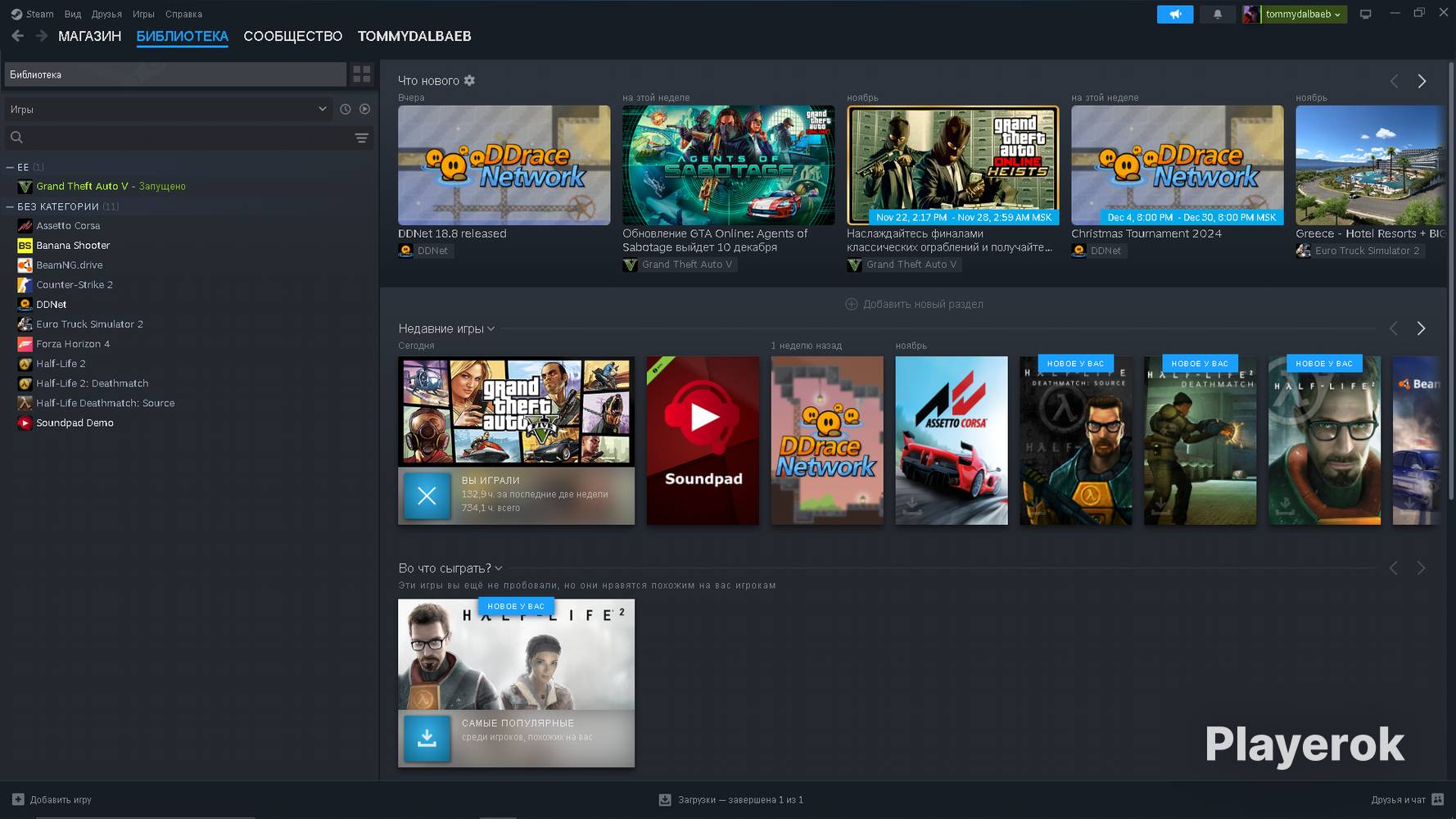Click the forward navigation arrow

pos(42,36)
